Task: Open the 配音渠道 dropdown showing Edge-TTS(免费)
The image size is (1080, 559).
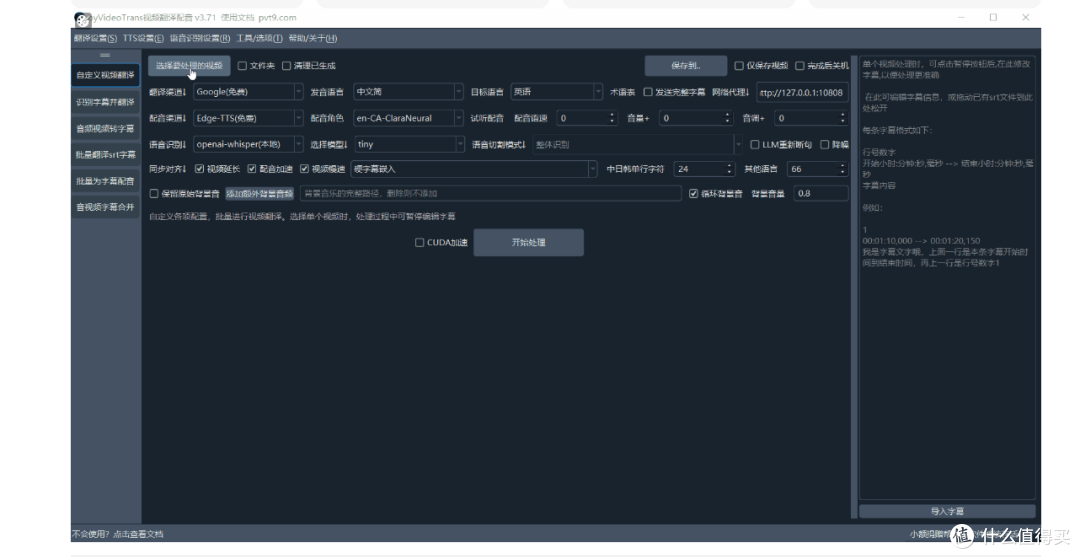Action: tap(248, 118)
